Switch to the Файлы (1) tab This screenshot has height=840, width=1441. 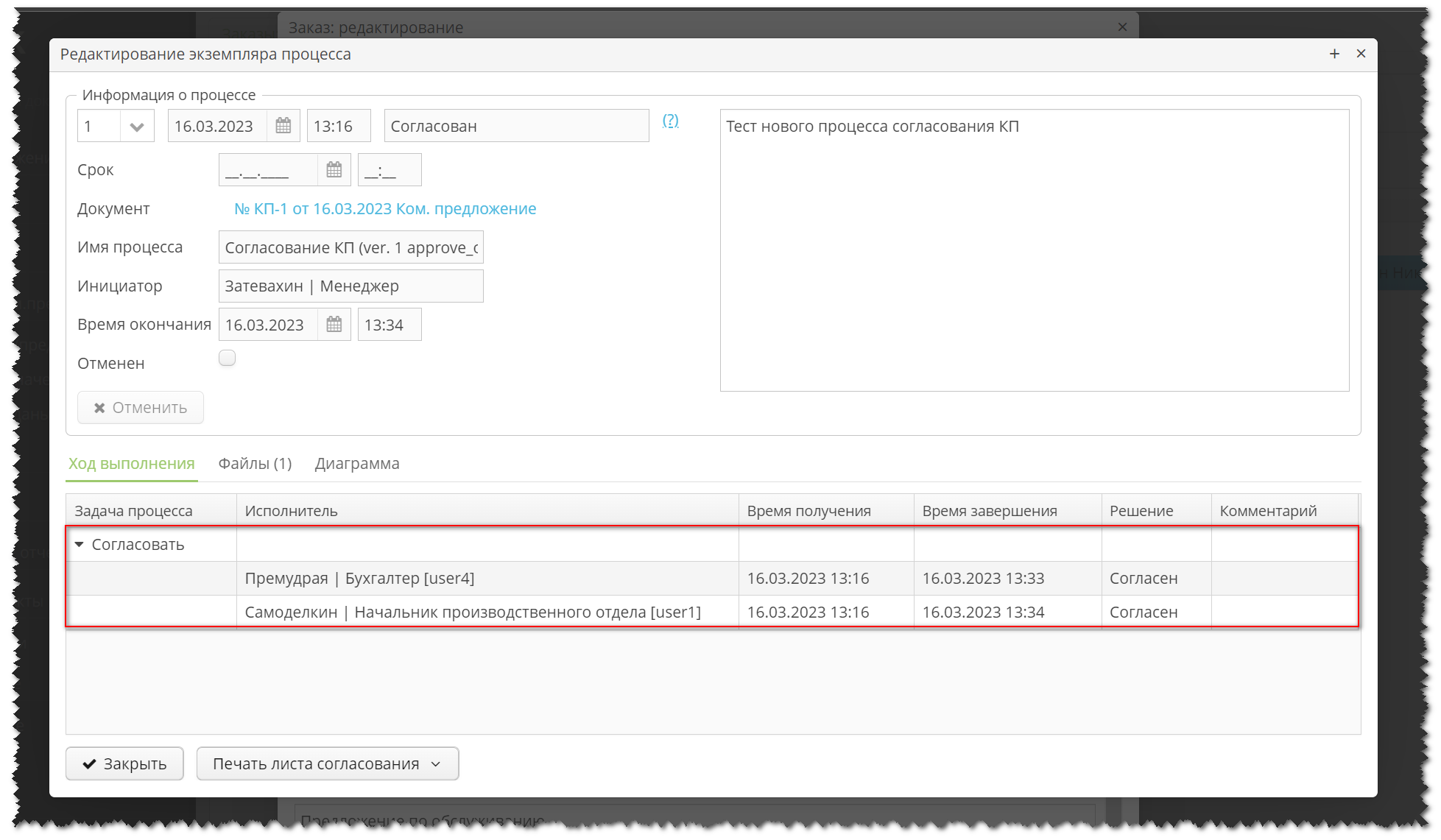254,463
